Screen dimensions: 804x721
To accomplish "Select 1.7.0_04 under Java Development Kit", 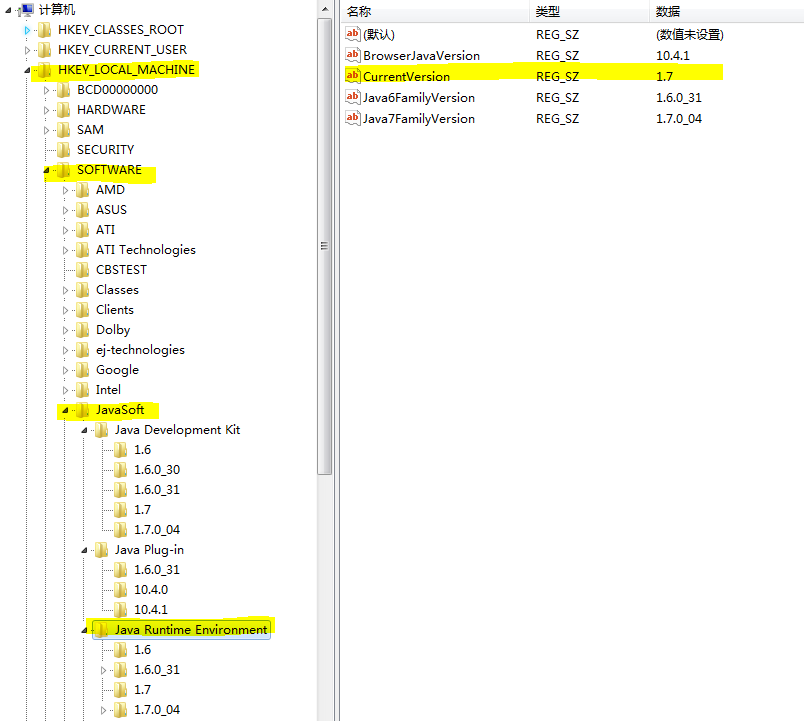I will click(155, 529).
